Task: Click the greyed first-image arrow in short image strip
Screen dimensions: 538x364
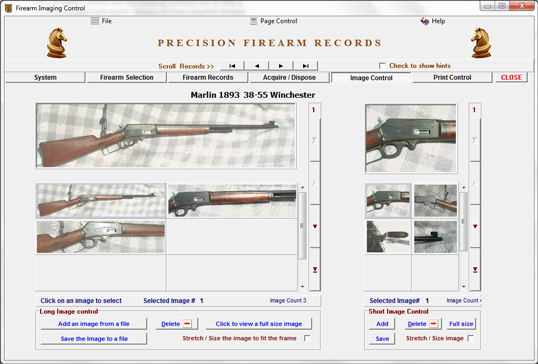Action: coord(475,140)
